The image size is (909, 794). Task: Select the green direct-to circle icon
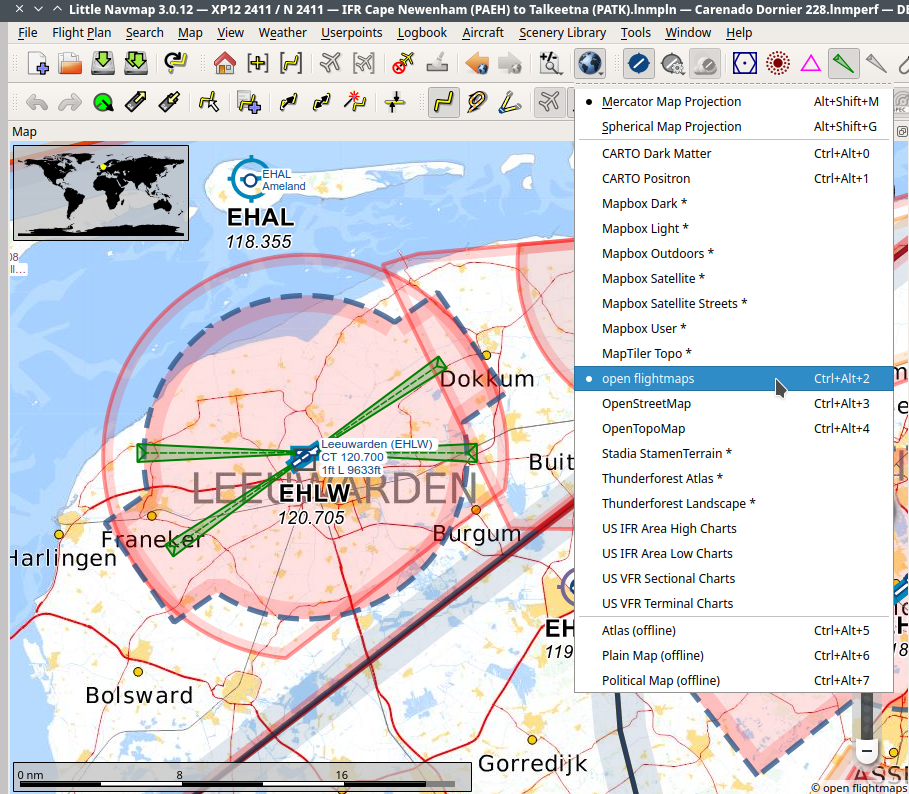coord(103,103)
